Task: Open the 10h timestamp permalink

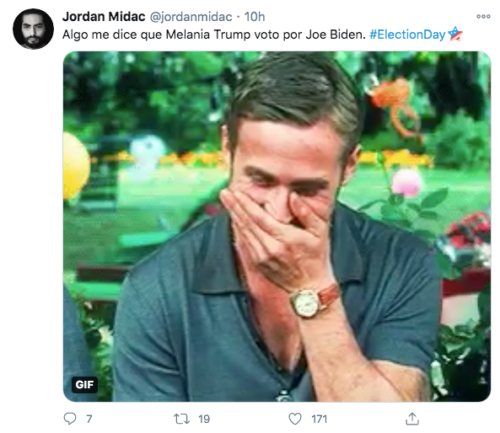Action: (x=254, y=17)
